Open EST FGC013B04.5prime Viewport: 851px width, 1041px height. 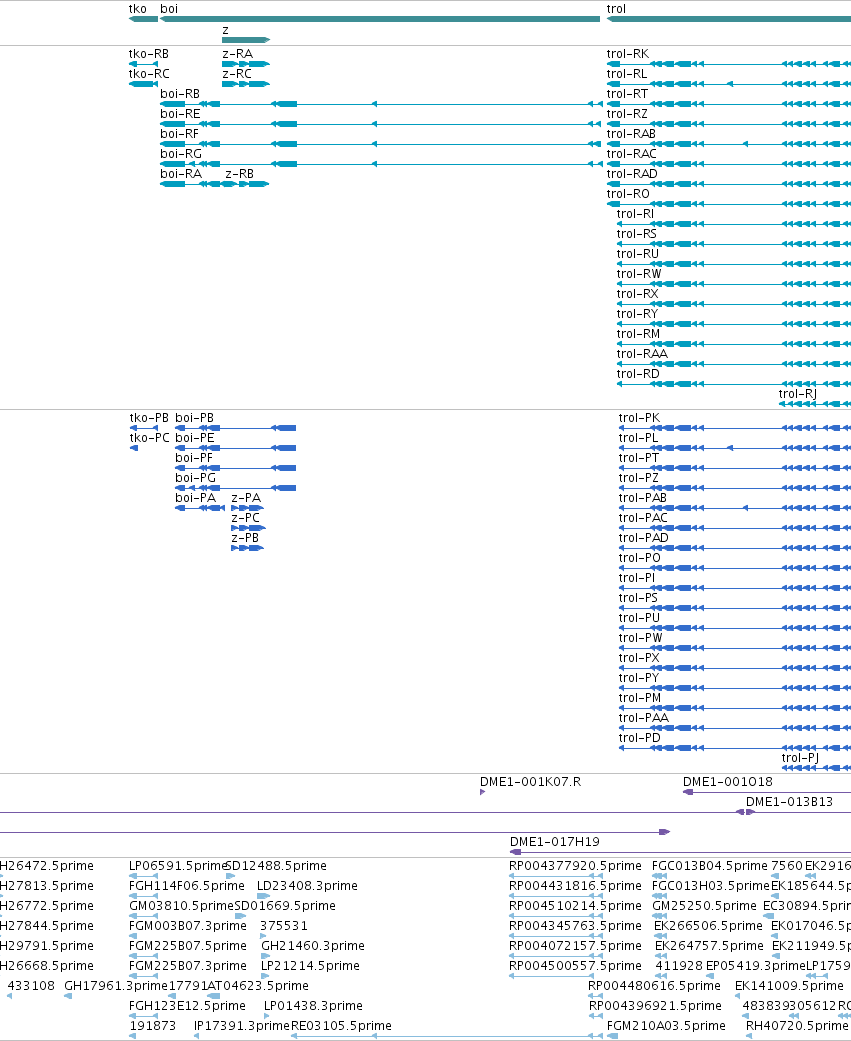tap(710, 866)
